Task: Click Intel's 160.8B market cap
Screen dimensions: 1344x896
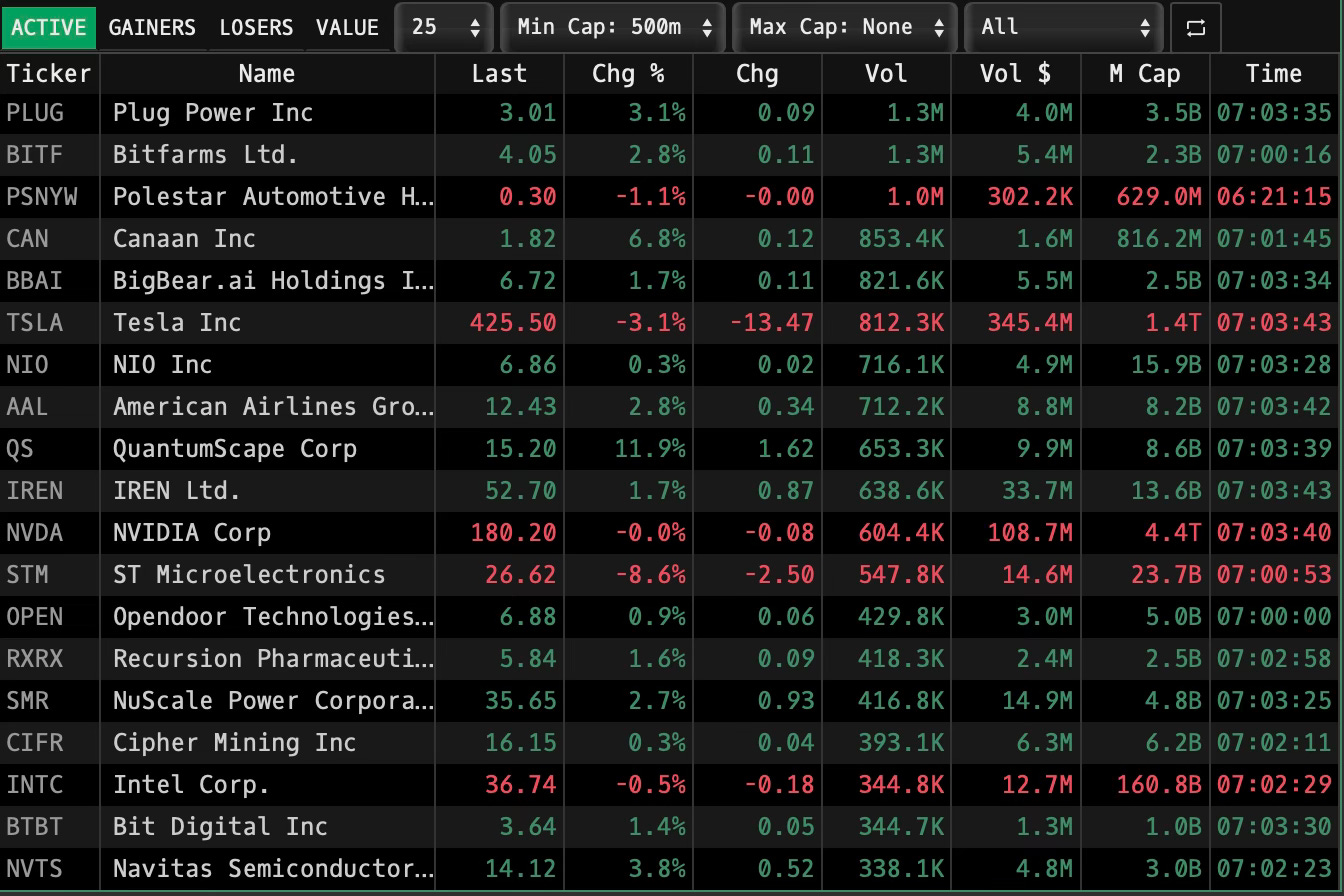Action: point(1159,785)
